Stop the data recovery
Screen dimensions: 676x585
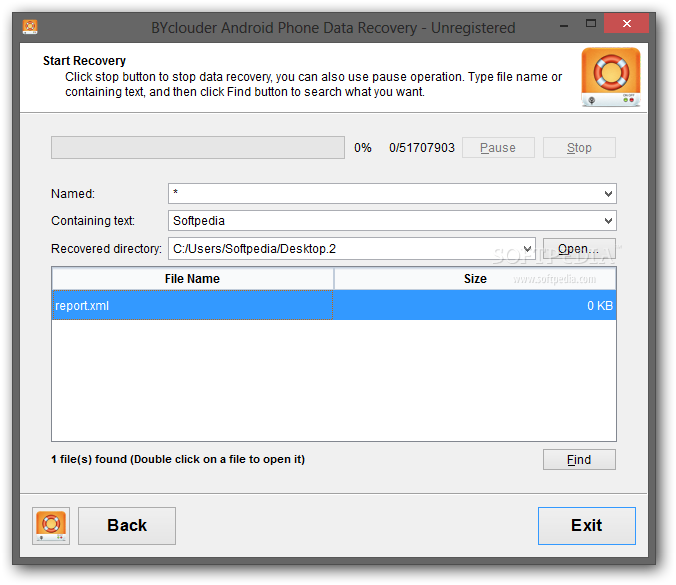pyautogui.click(x=579, y=148)
